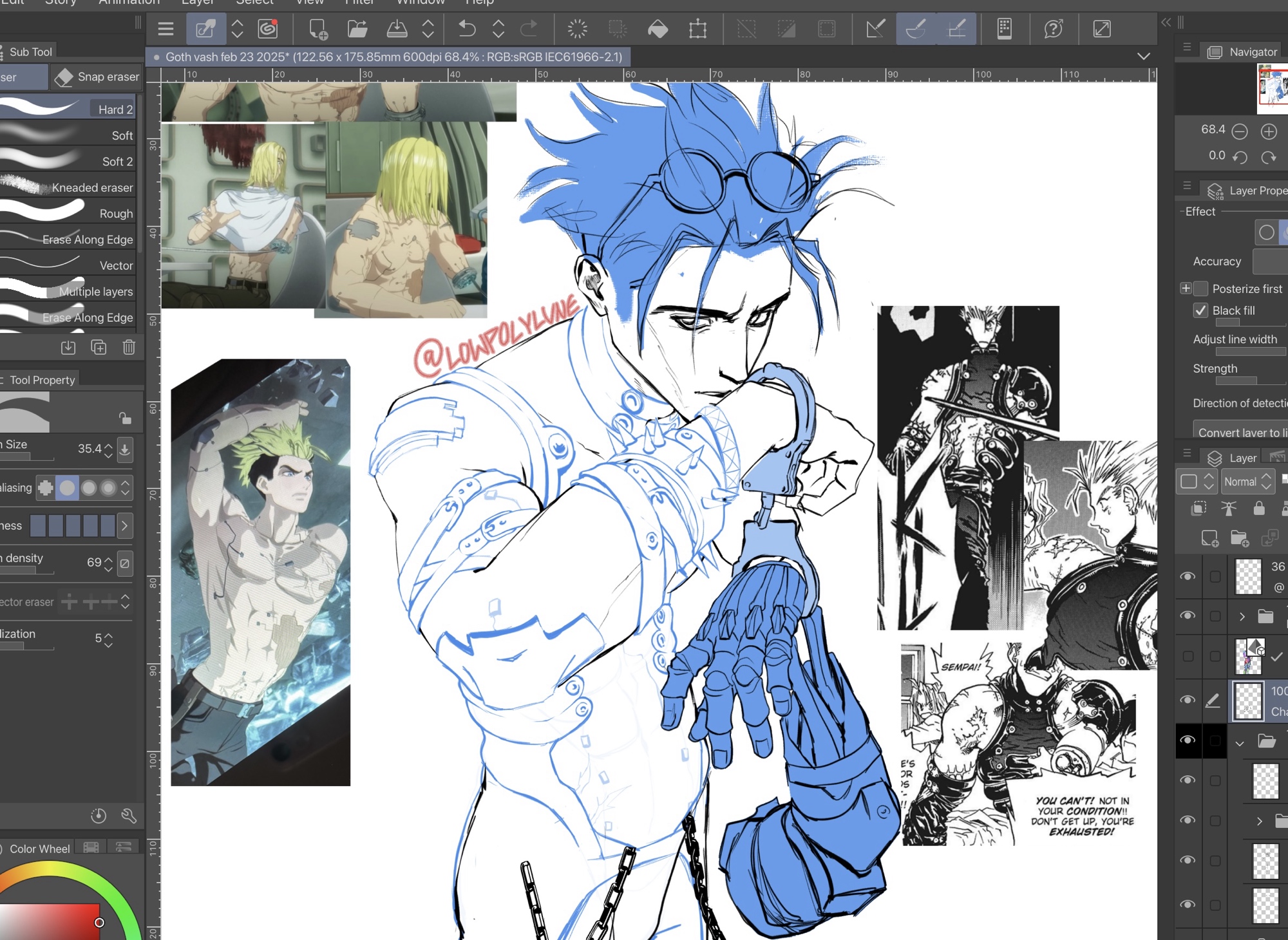Open the Normal blending mode dropdown

[x=1247, y=482]
